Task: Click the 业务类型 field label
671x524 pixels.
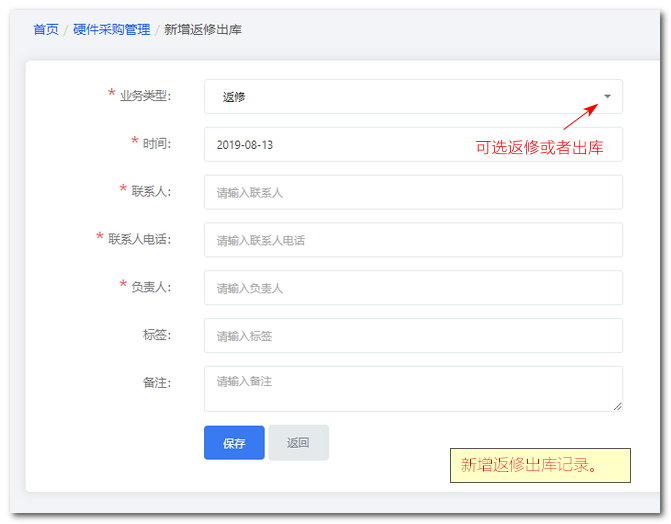Action: coord(145,95)
